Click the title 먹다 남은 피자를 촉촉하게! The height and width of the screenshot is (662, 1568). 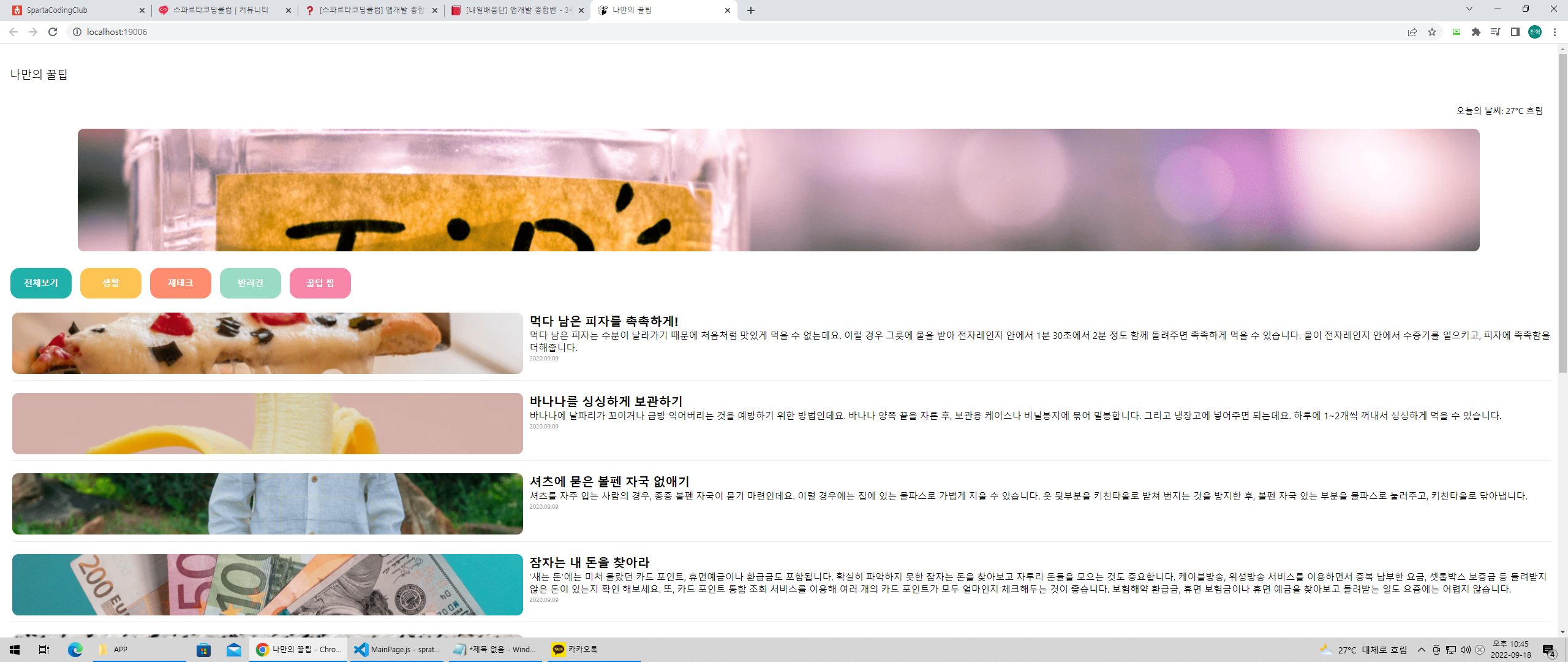click(604, 321)
